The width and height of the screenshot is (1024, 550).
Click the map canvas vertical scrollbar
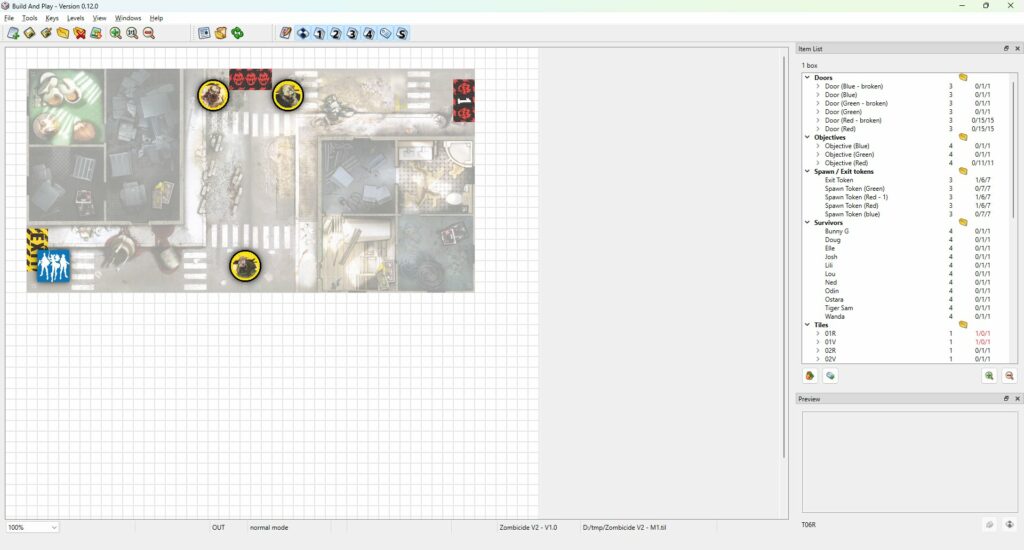[x=784, y=256]
